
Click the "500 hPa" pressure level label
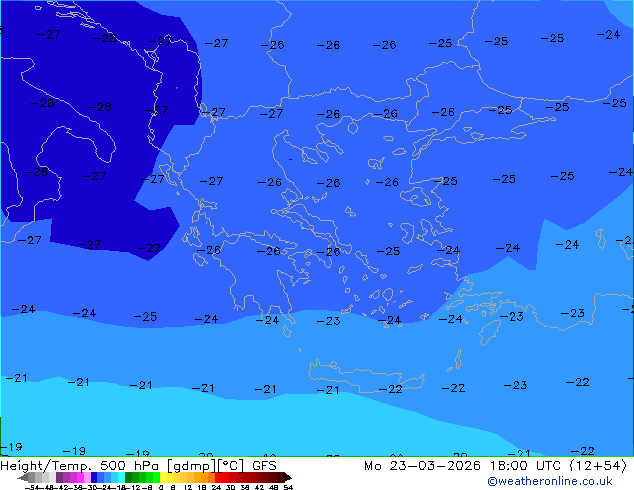coord(129,466)
